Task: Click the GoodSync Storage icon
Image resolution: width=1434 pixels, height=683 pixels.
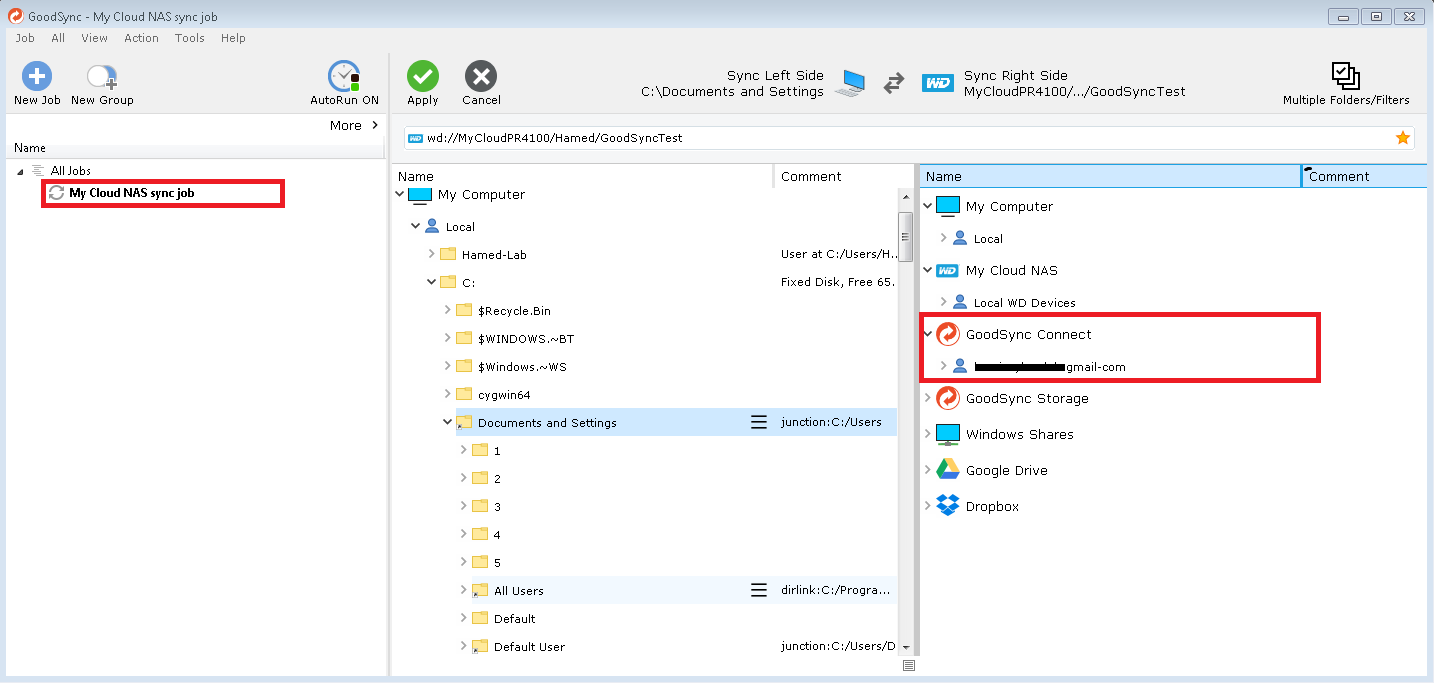Action: pos(948,398)
